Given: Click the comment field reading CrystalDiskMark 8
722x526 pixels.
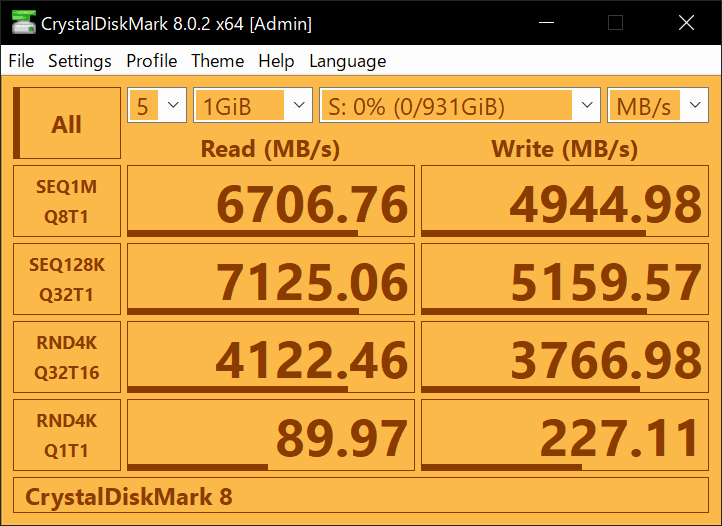Looking at the screenshot, I should coord(361,496).
